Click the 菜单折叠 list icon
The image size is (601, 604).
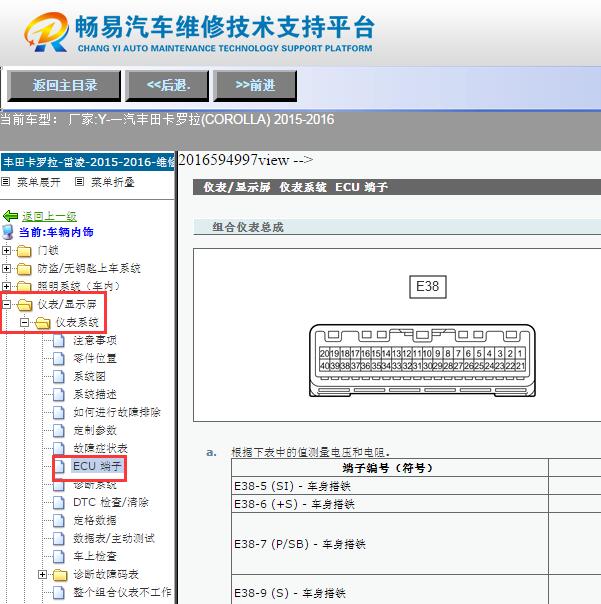[x=79, y=181]
